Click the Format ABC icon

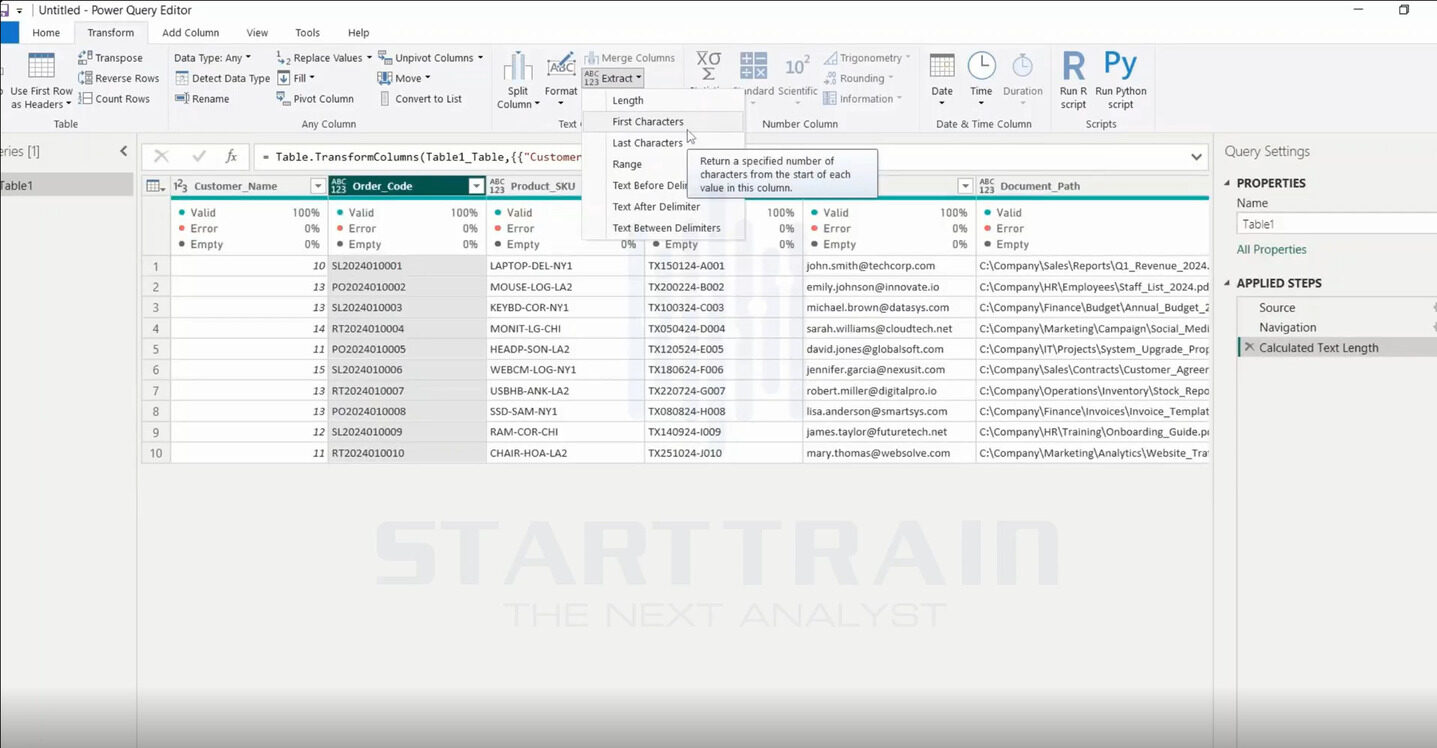pos(561,66)
